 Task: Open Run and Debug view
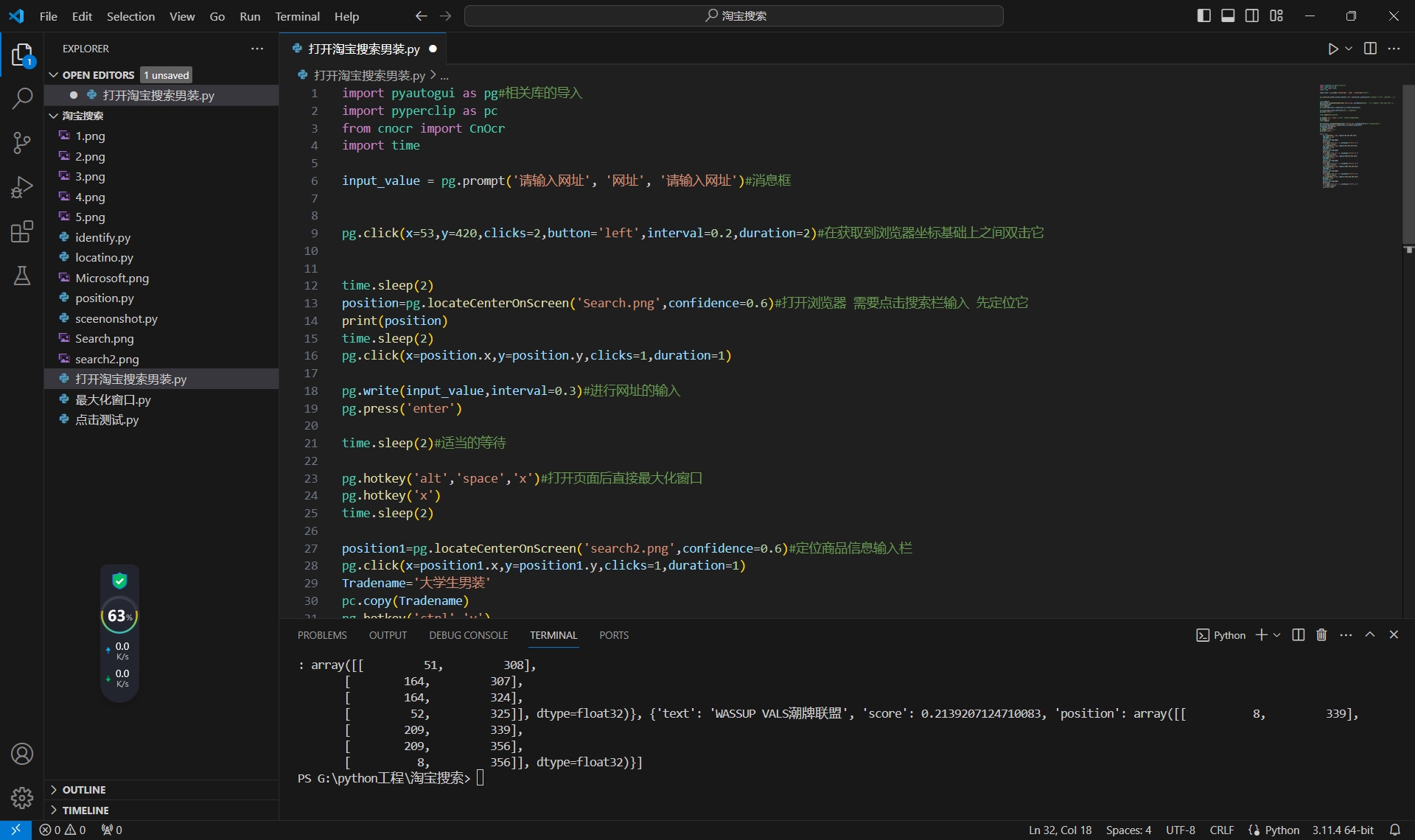(22, 187)
